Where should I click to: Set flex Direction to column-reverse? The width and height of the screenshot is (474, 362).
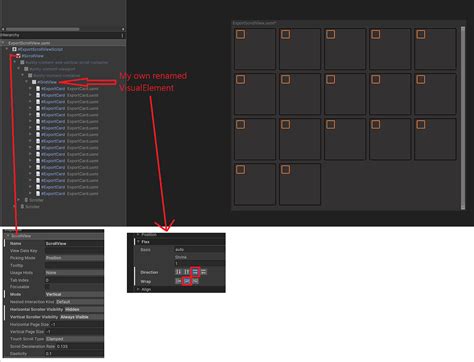tap(187, 272)
